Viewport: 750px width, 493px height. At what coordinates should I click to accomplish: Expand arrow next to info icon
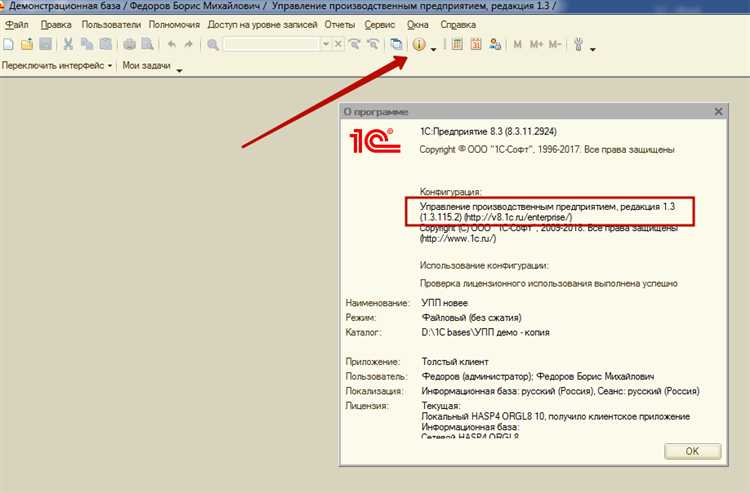pos(434,49)
